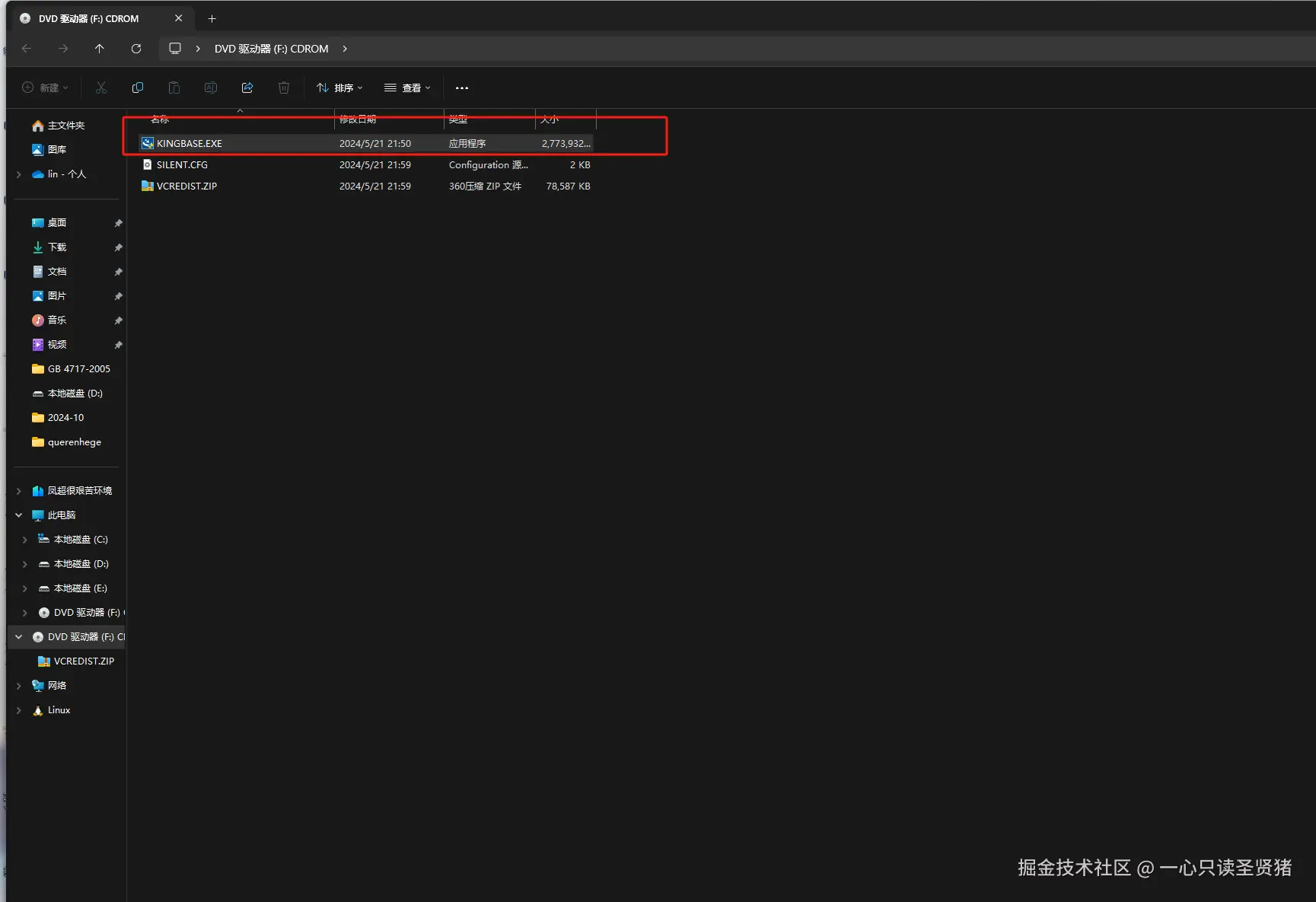1316x902 pixels.
Task: Open the 查看 (View) dropdown
Action: [407, 88]
